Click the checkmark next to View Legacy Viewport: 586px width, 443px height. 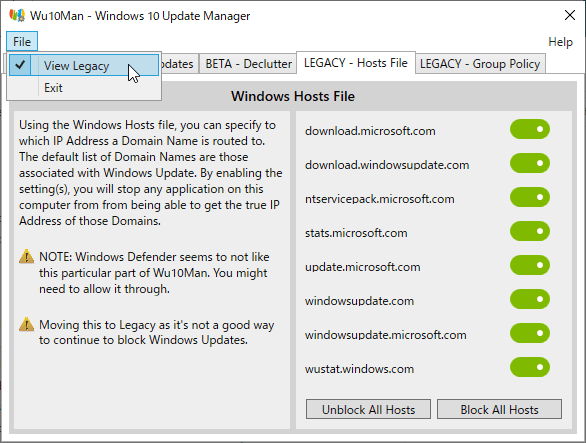pos(20,65)
